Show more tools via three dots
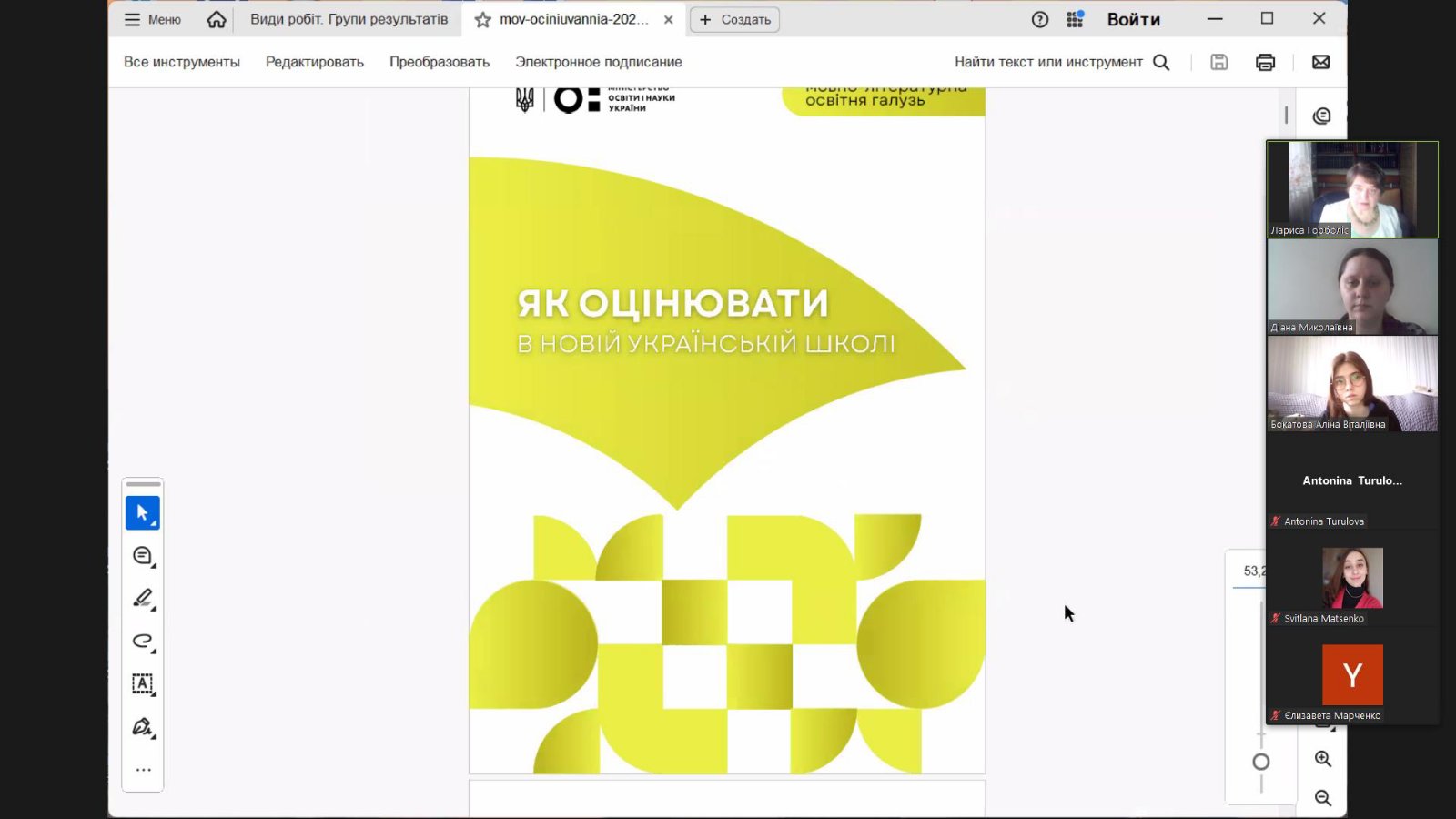The width and height of the screenshot is (1456, 819). [x=143, y=770]
